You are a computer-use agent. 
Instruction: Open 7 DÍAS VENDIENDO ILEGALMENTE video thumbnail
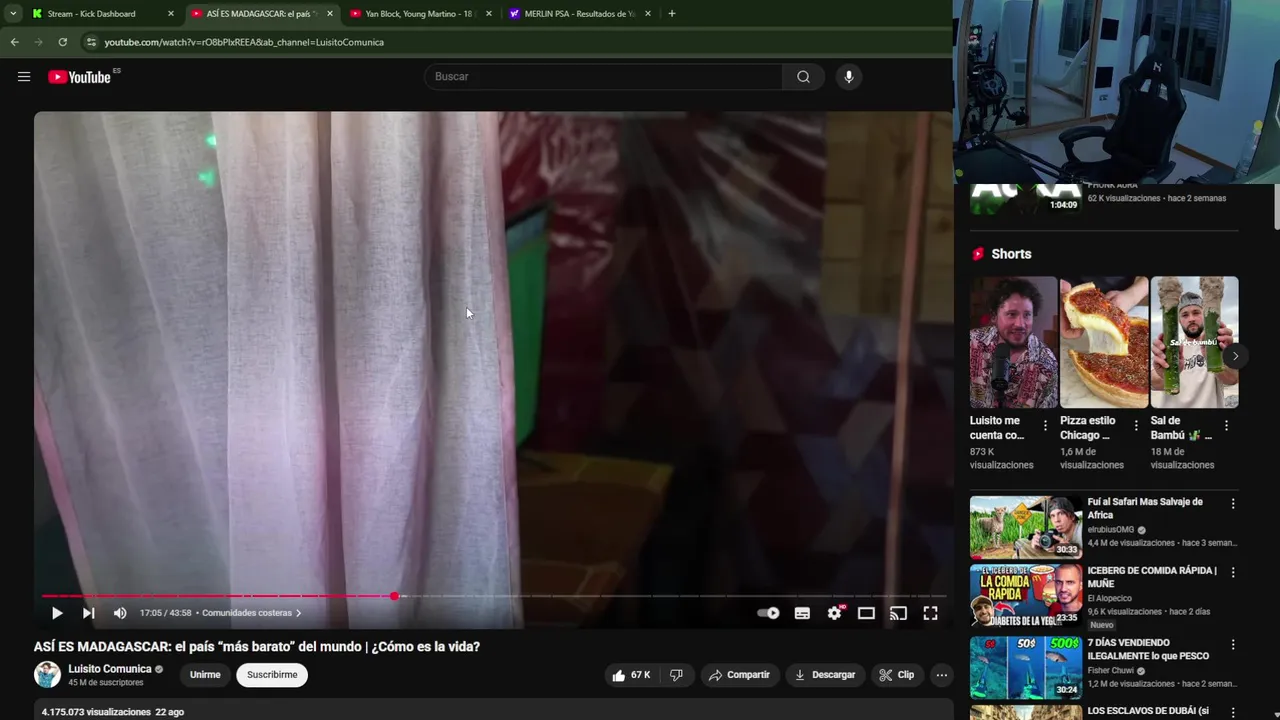tap(1026, 667)
